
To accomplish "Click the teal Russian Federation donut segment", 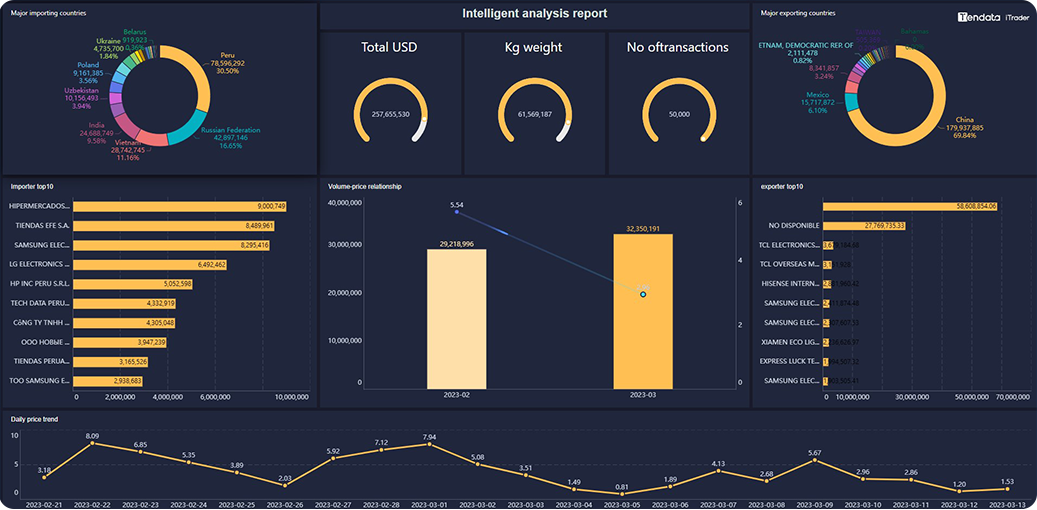I will 190,128.
